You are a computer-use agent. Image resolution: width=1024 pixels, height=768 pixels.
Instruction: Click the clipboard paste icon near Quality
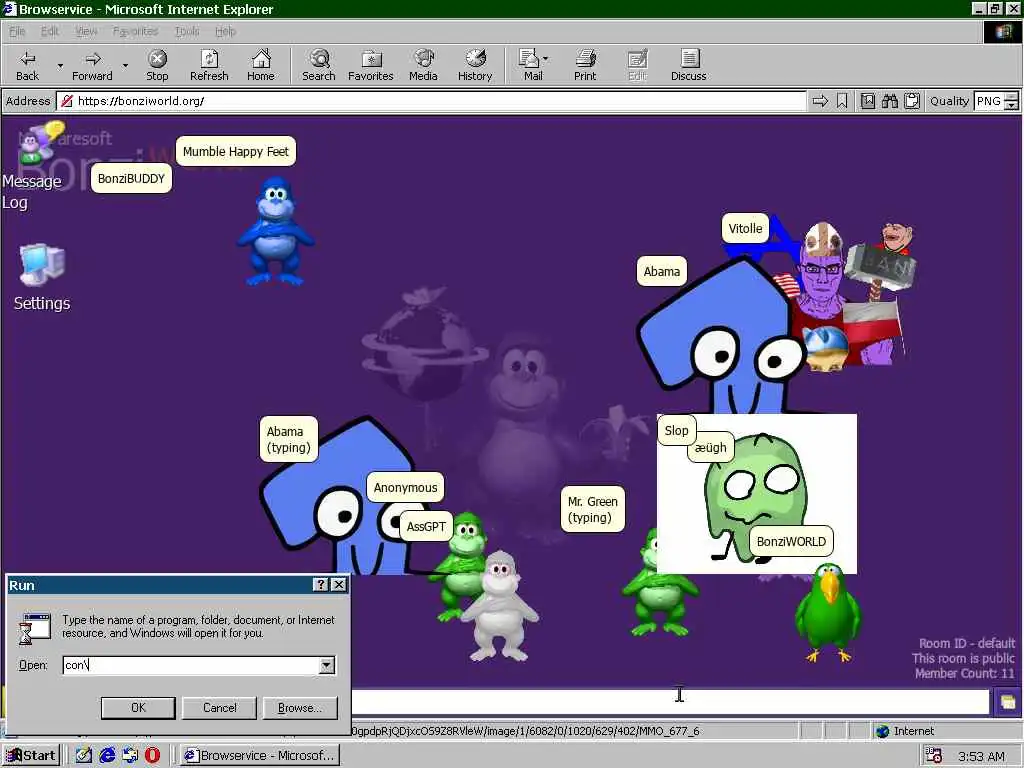click(912, 101)
